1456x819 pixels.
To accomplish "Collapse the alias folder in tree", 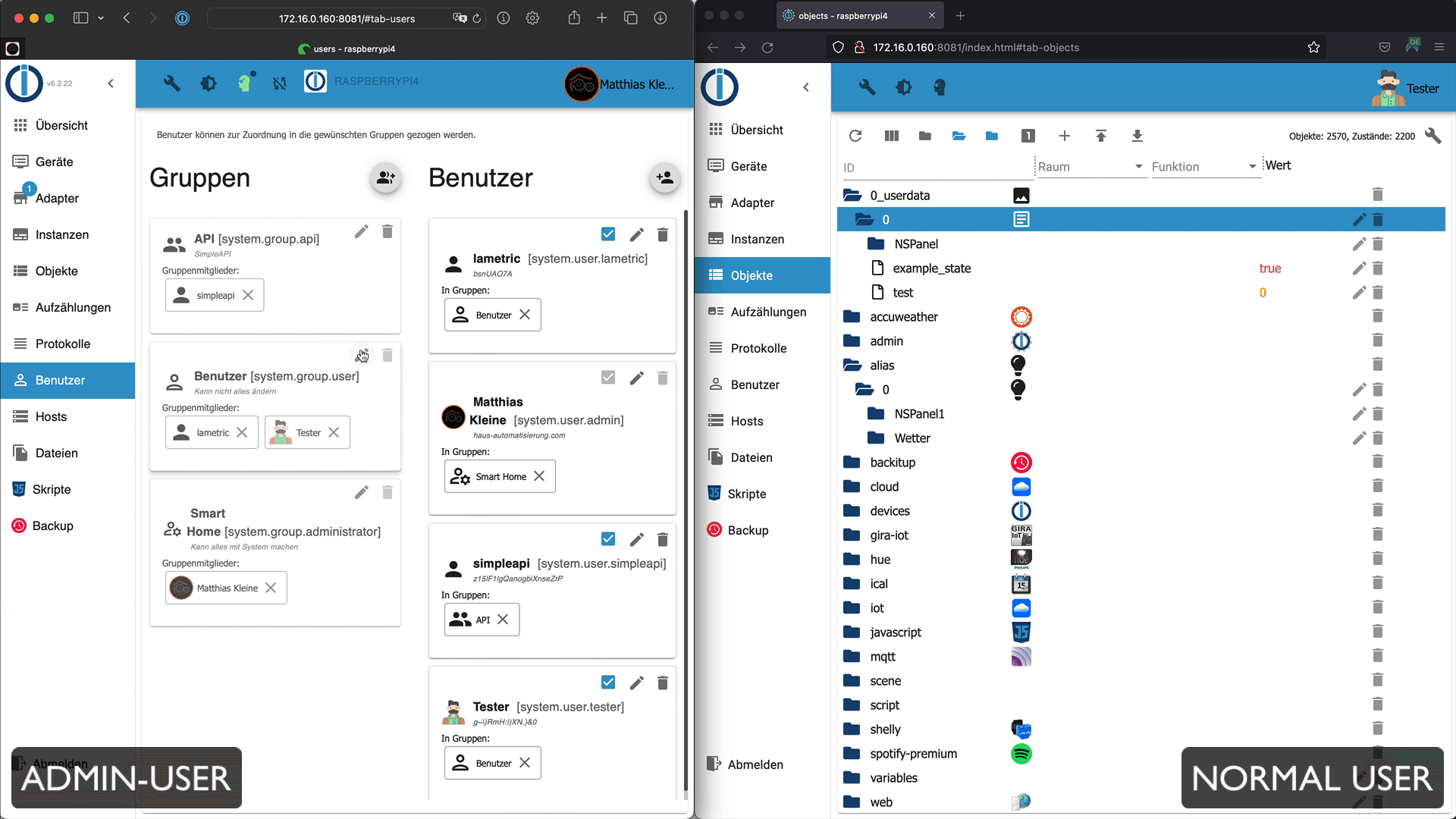I will point(852,366).
